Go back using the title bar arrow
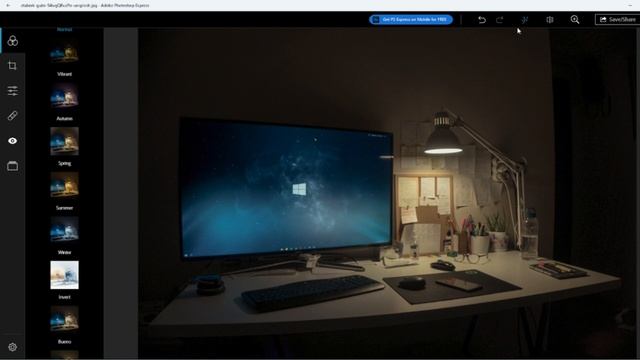 tap(8, 5)
